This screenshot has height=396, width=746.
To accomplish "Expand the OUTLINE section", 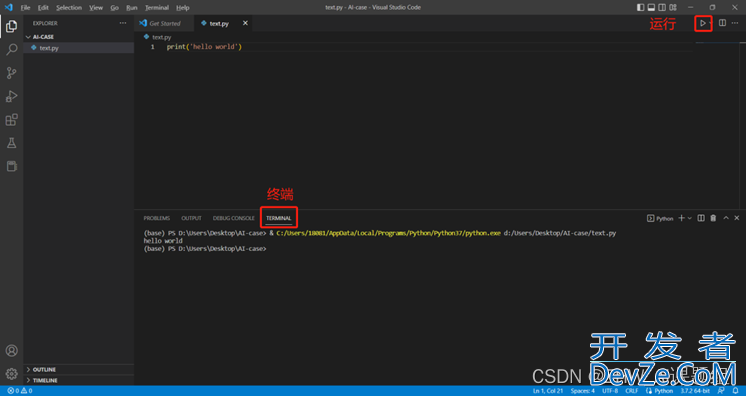I will coord(79,369).
